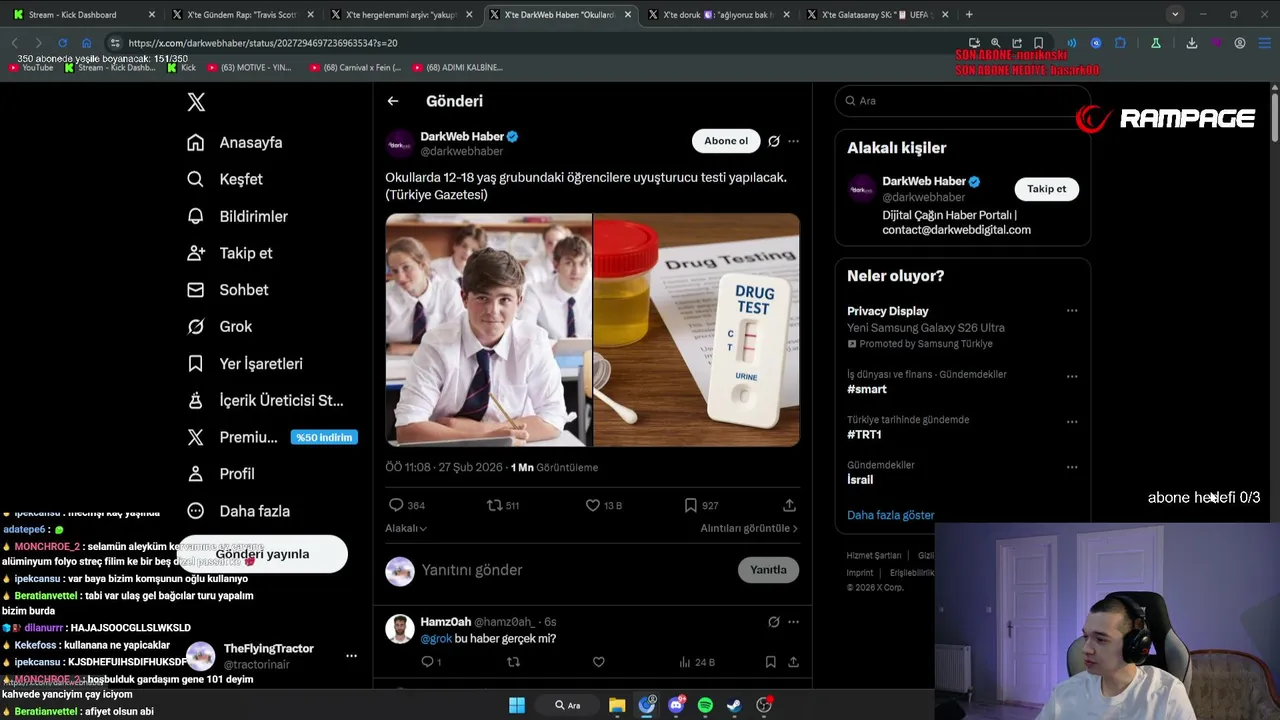This screenshot has width=1280, height=720.
Task: Click Grok icon on HamzOah's reply
Action: [x=773, y=622]
